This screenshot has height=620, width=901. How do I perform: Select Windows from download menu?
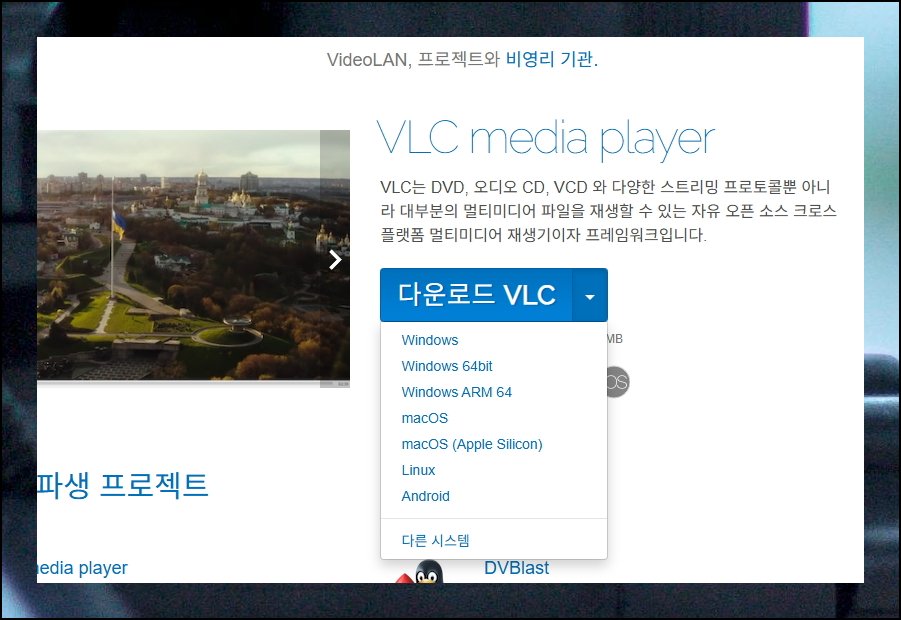coord(430,340)
